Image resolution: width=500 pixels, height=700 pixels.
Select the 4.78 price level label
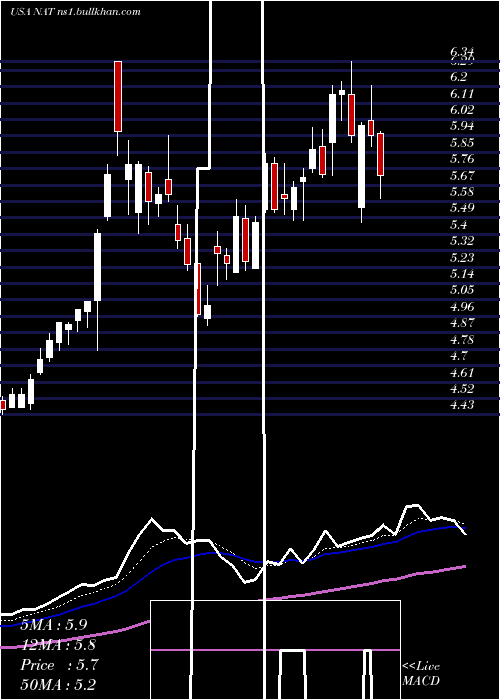(x=462, y=339)
